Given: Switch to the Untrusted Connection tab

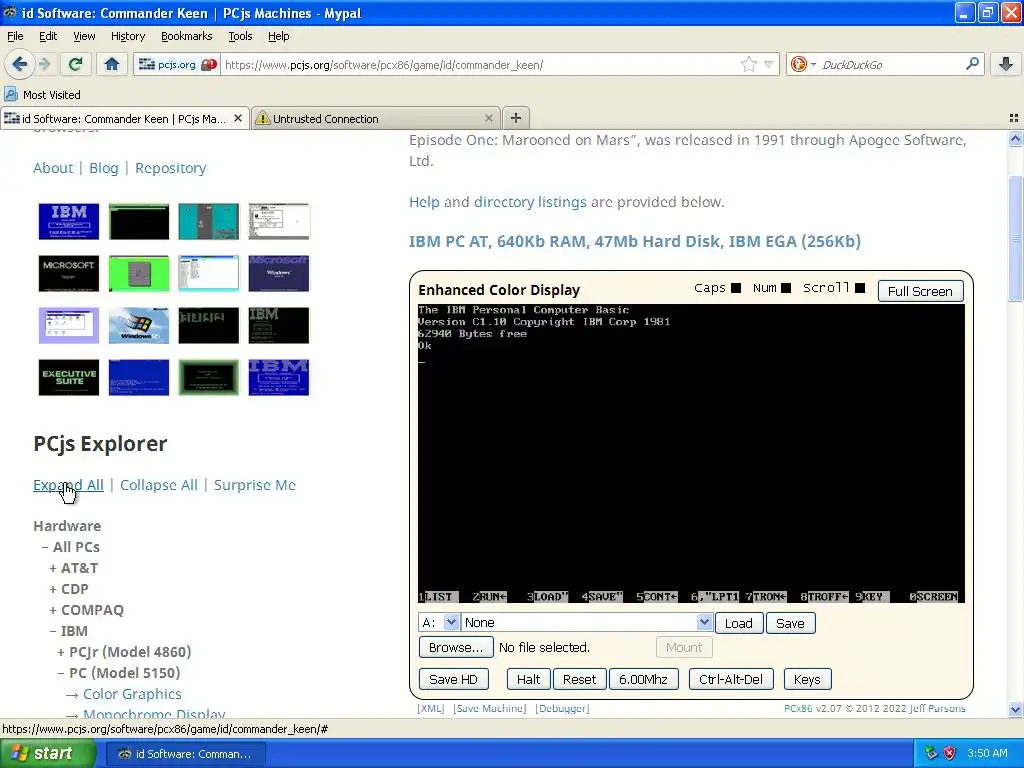Looking at the screenshot, I should [x=376, y=118].
